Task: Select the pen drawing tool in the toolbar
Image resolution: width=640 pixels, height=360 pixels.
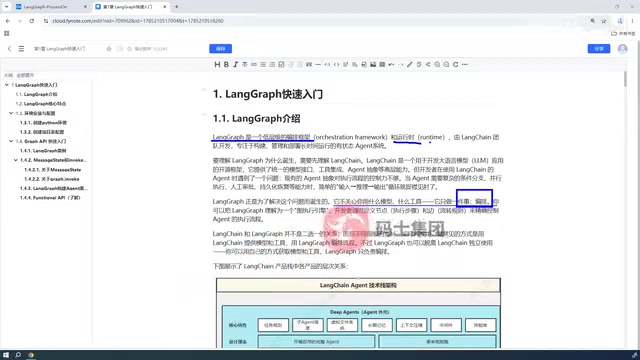Action: [410, 64]
